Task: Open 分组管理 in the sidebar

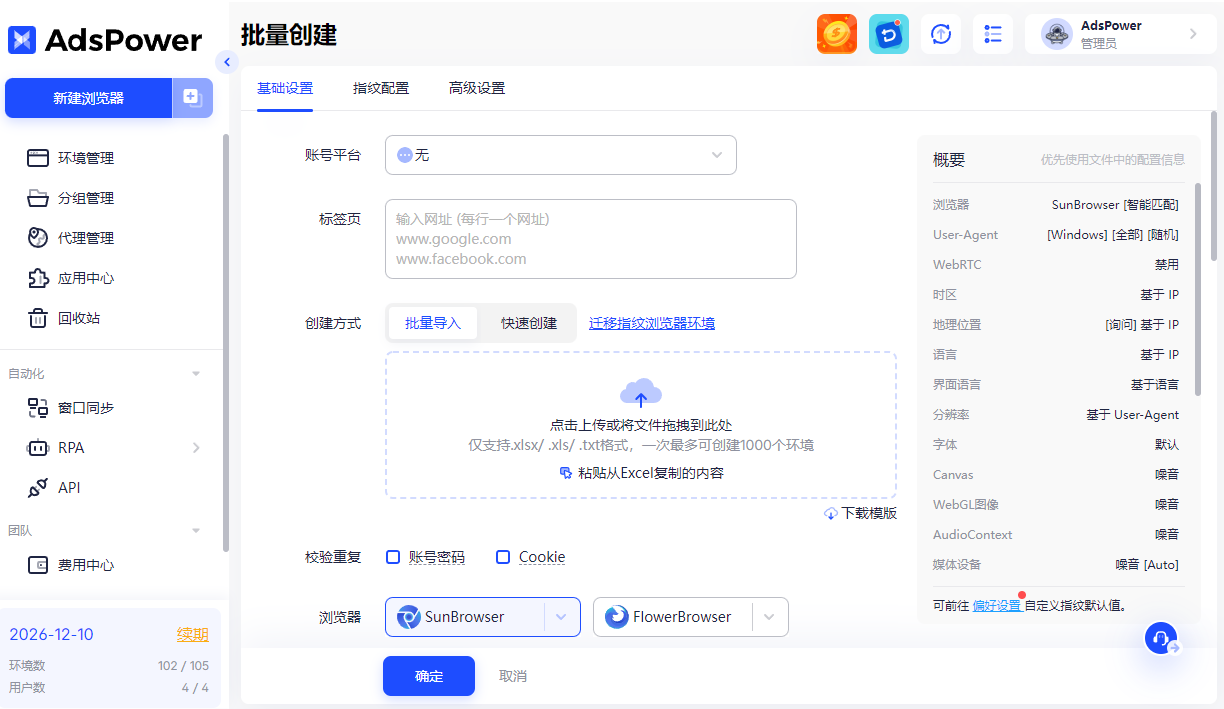Action: [86, 198]
